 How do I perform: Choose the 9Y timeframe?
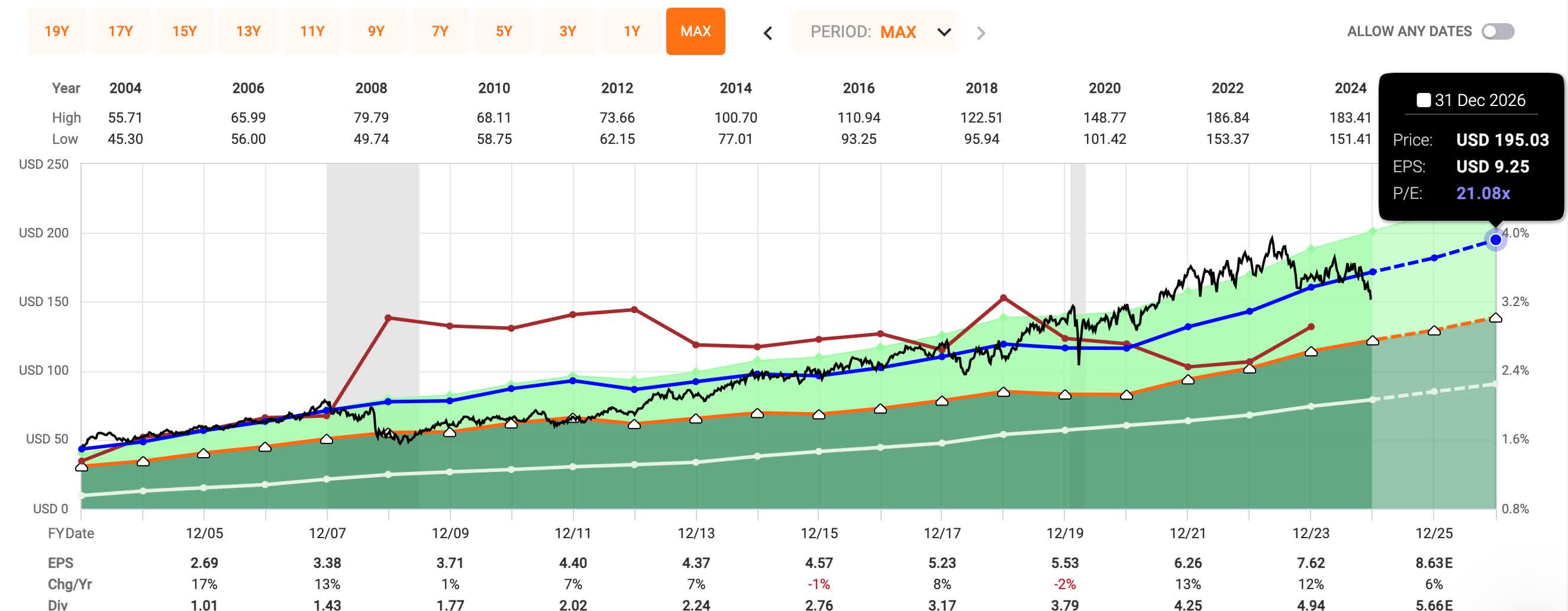(x=376, y=32)
